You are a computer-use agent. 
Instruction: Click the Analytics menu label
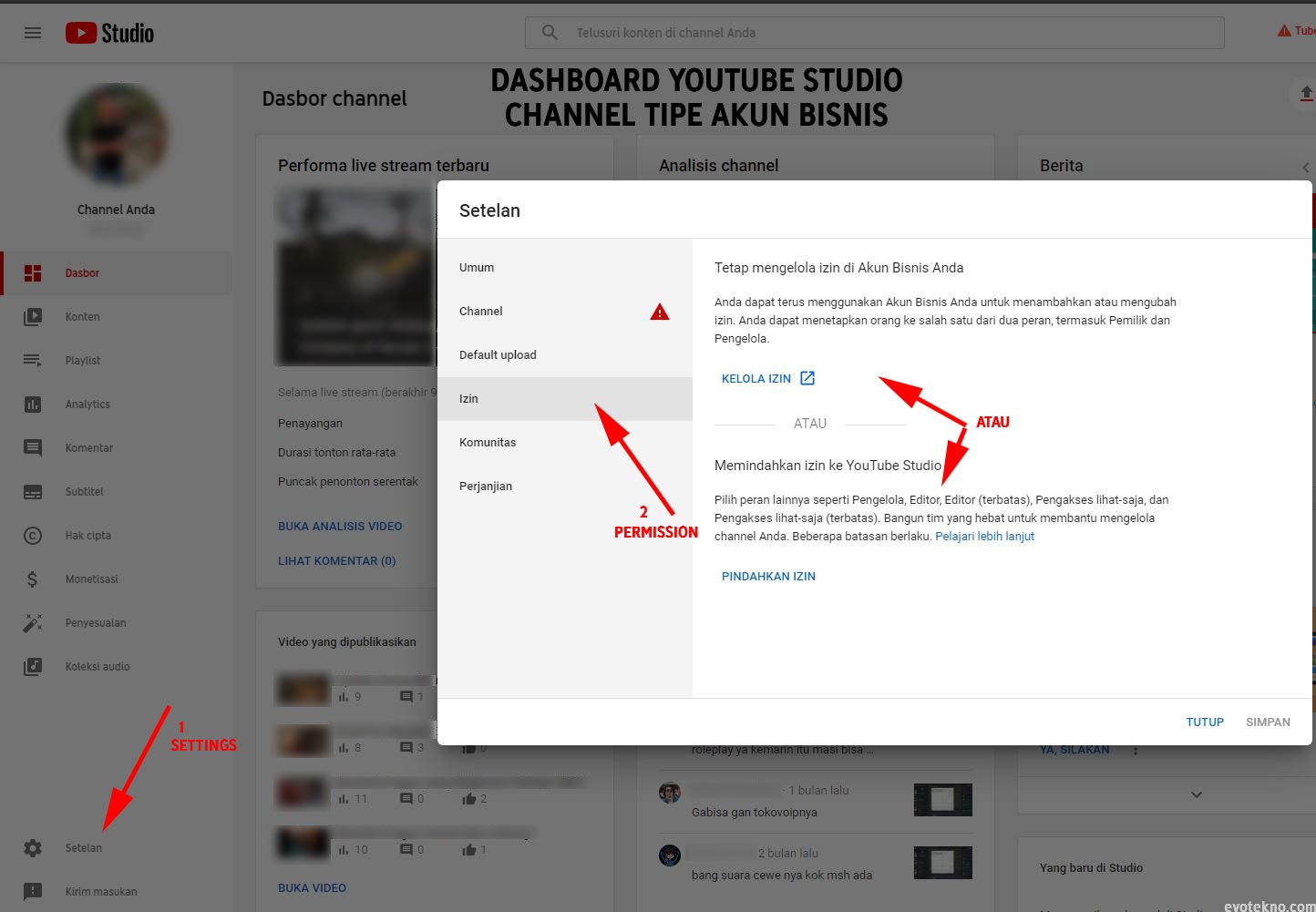coord(87,405)
